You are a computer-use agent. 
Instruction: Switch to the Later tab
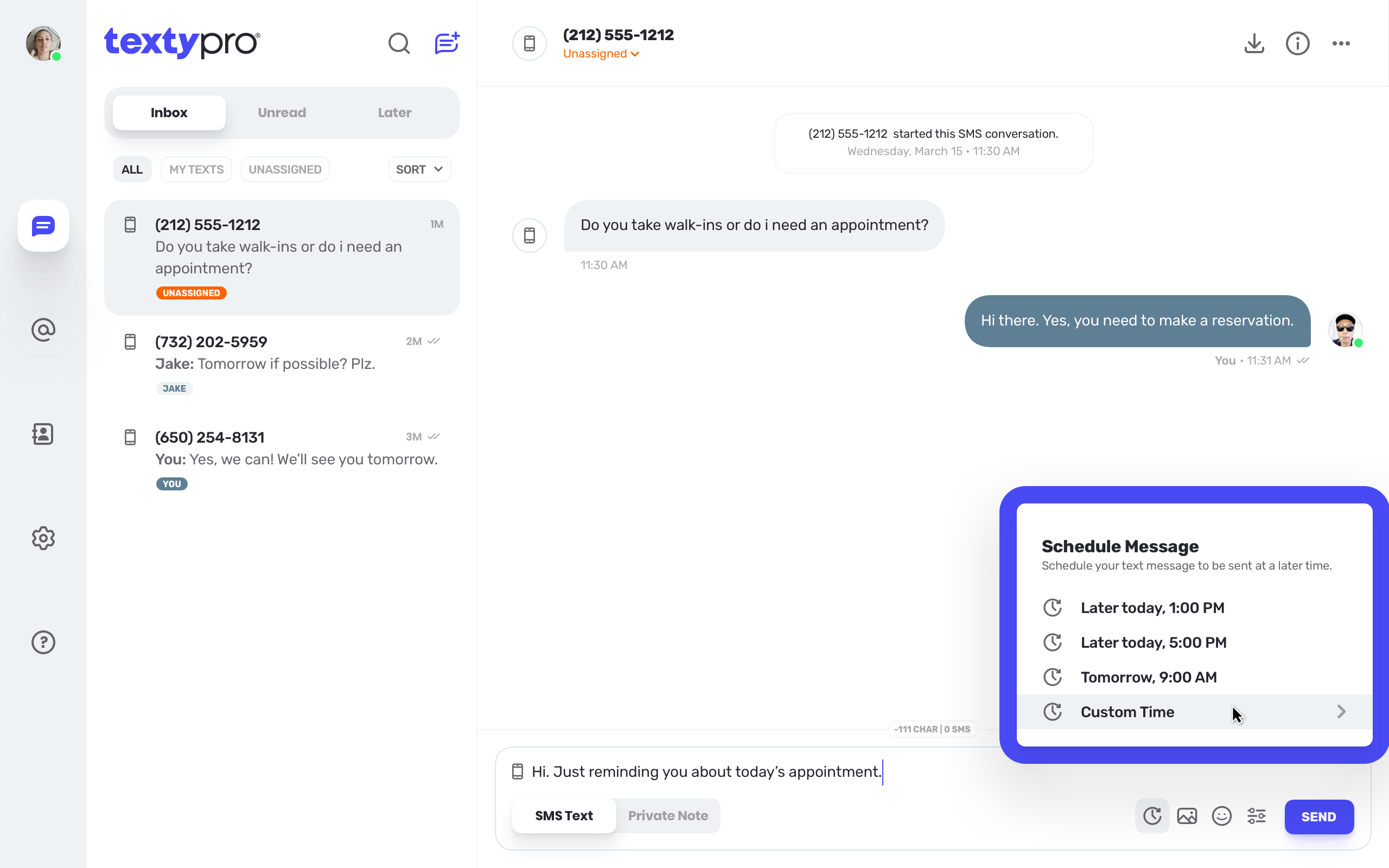pyautogui.click(x=394, y=112)
